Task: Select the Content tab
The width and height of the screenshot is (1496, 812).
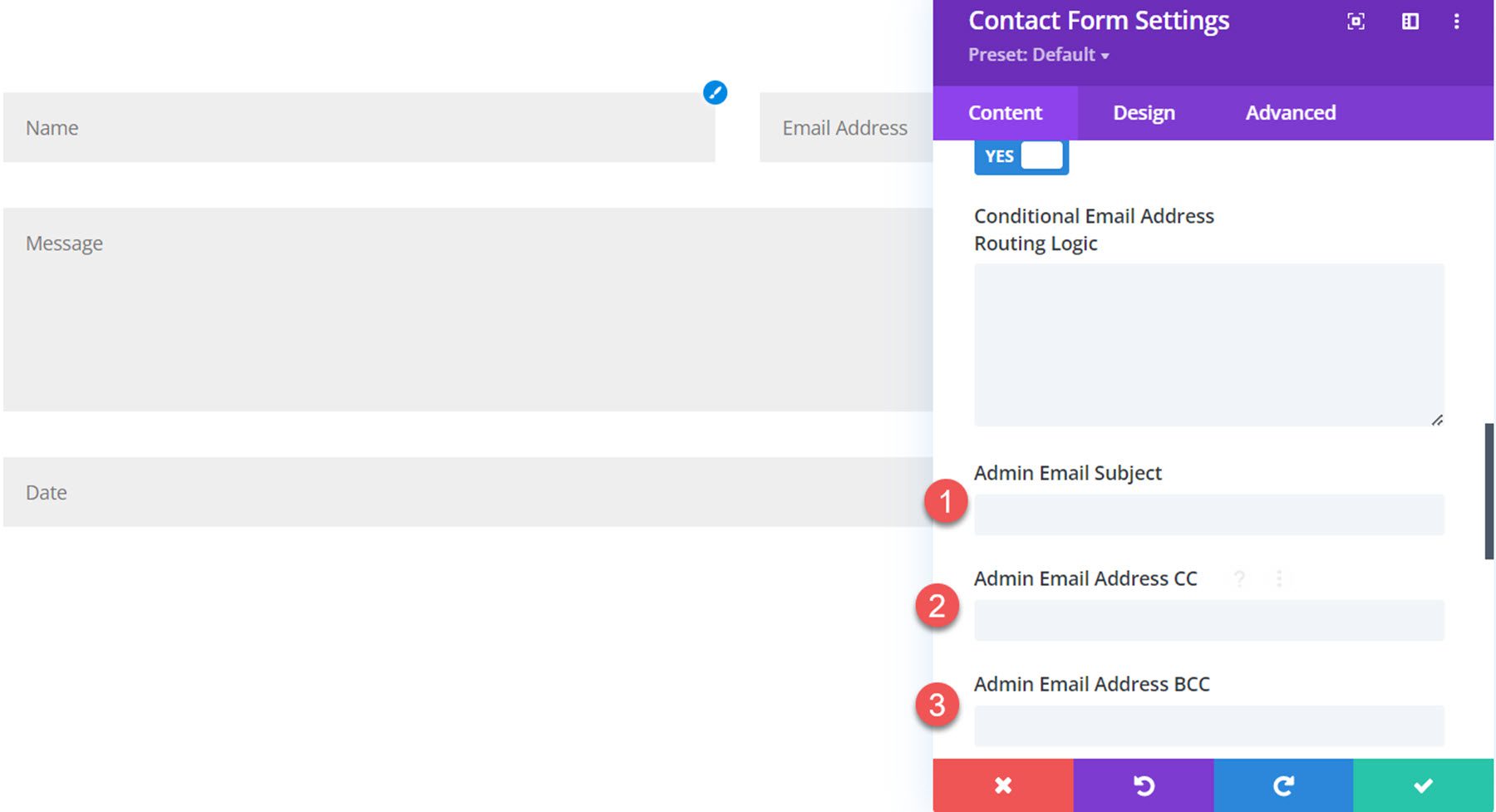Action: click(x=1005, y=113)
